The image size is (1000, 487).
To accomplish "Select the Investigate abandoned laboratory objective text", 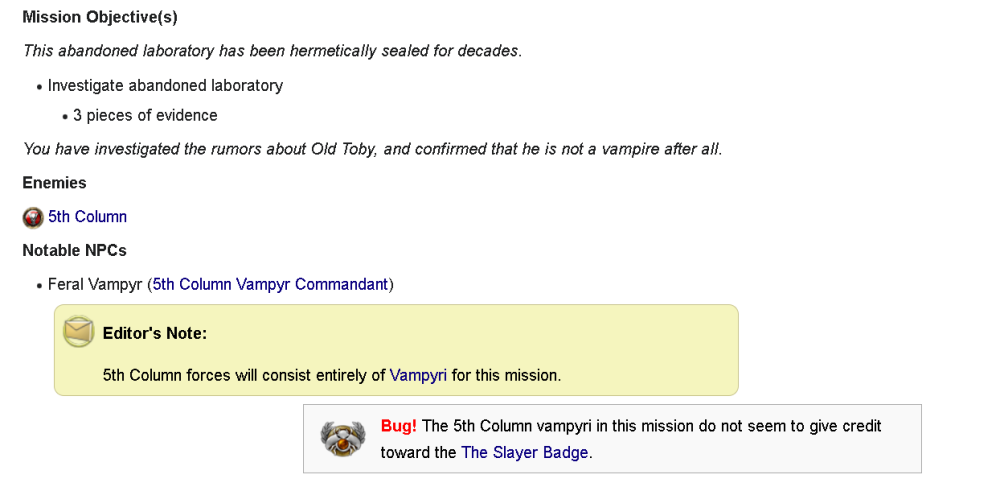I will click(165, 86).
